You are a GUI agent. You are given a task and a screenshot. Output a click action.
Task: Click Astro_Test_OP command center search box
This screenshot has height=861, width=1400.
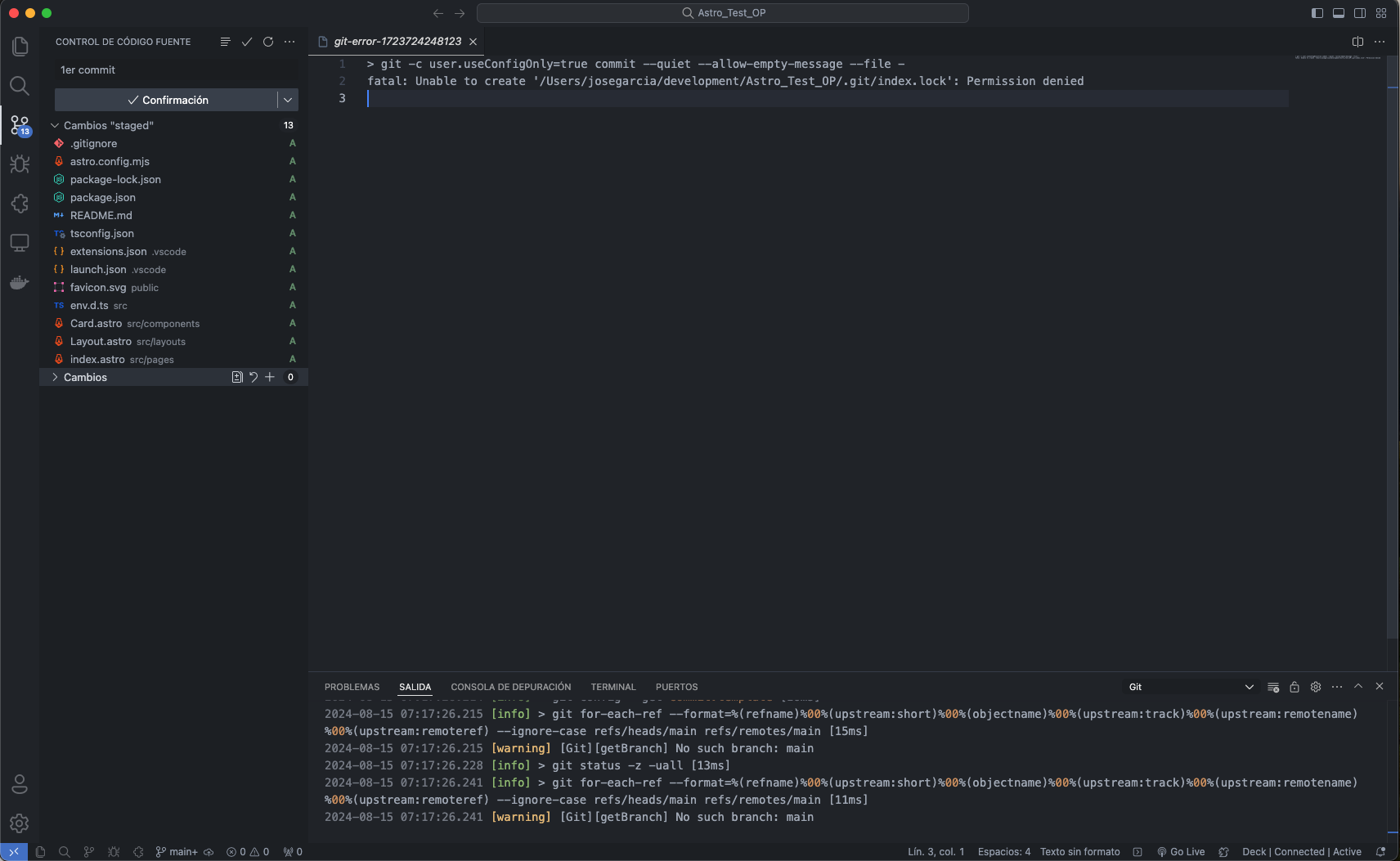point(723,13)
